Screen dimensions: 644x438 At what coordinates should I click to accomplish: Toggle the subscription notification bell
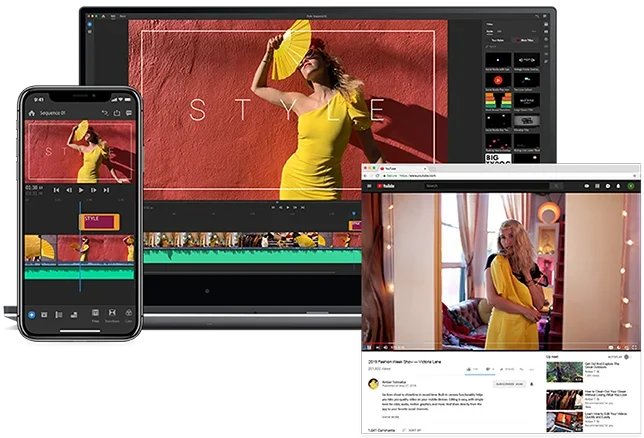click(531, 384)
